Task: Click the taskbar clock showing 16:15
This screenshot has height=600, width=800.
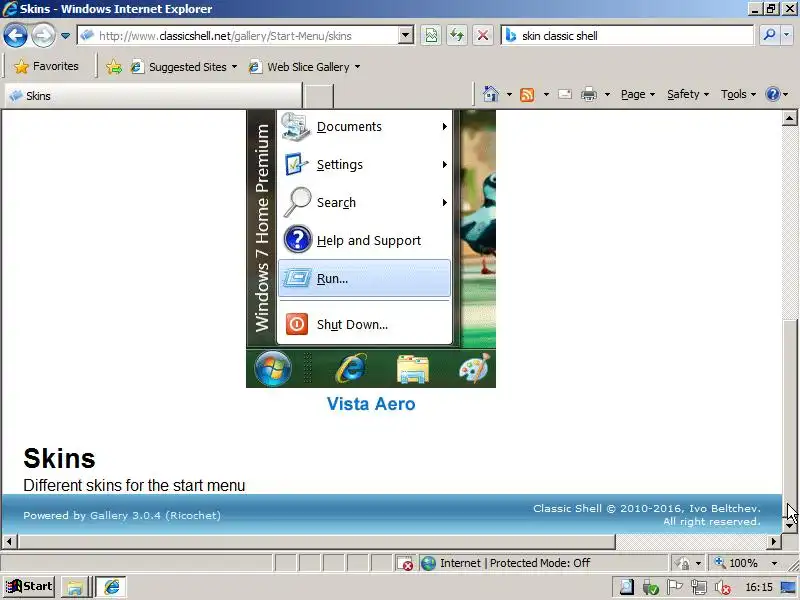Action: coord(759,587)
